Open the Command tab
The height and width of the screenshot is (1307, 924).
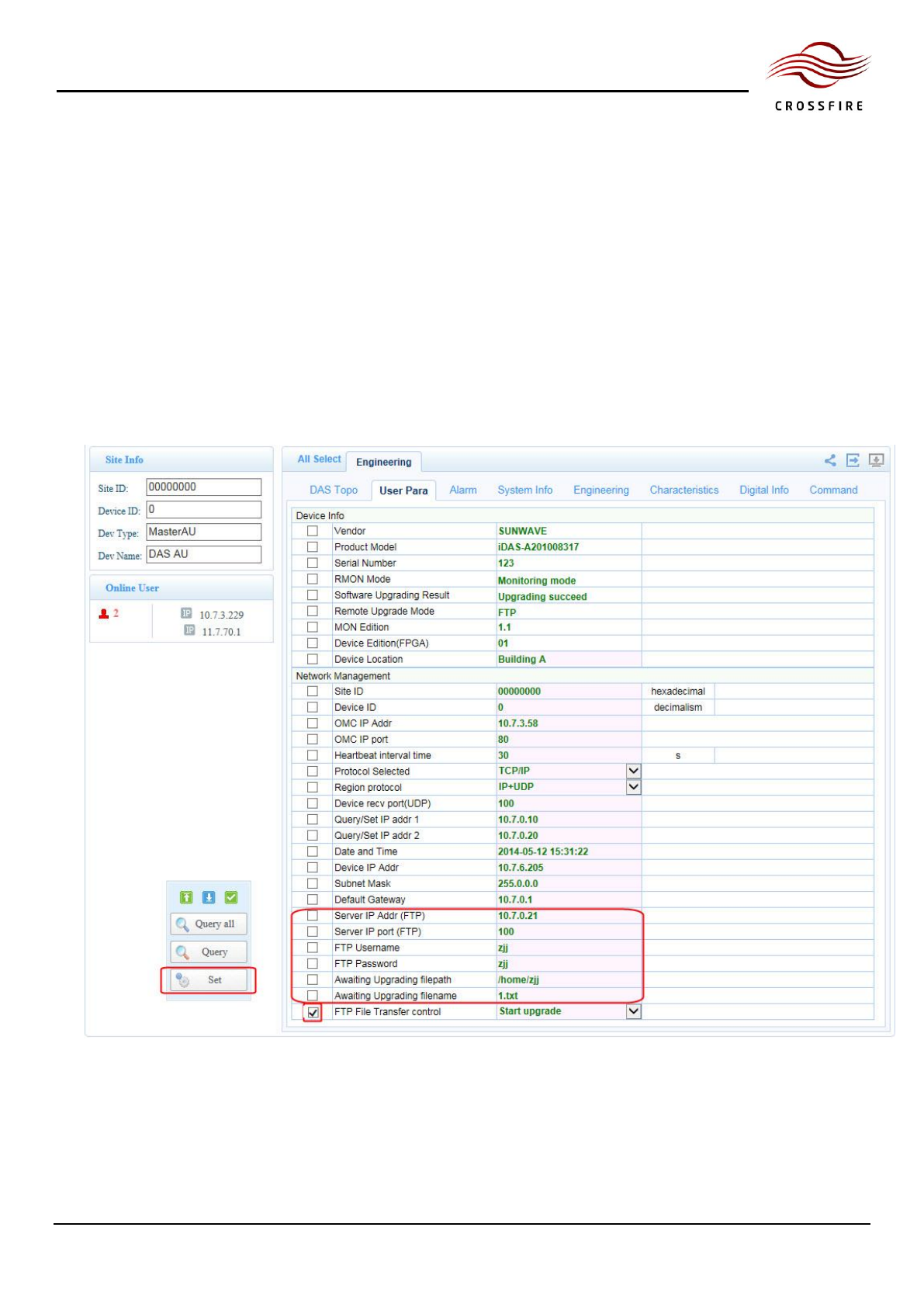pos(833,490)
